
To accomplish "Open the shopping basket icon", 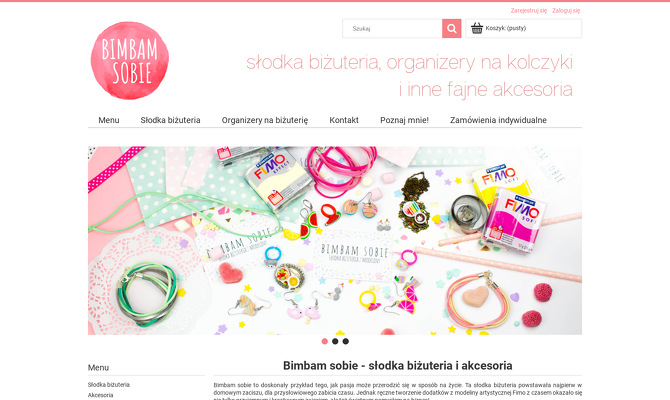I will [477, 28].
